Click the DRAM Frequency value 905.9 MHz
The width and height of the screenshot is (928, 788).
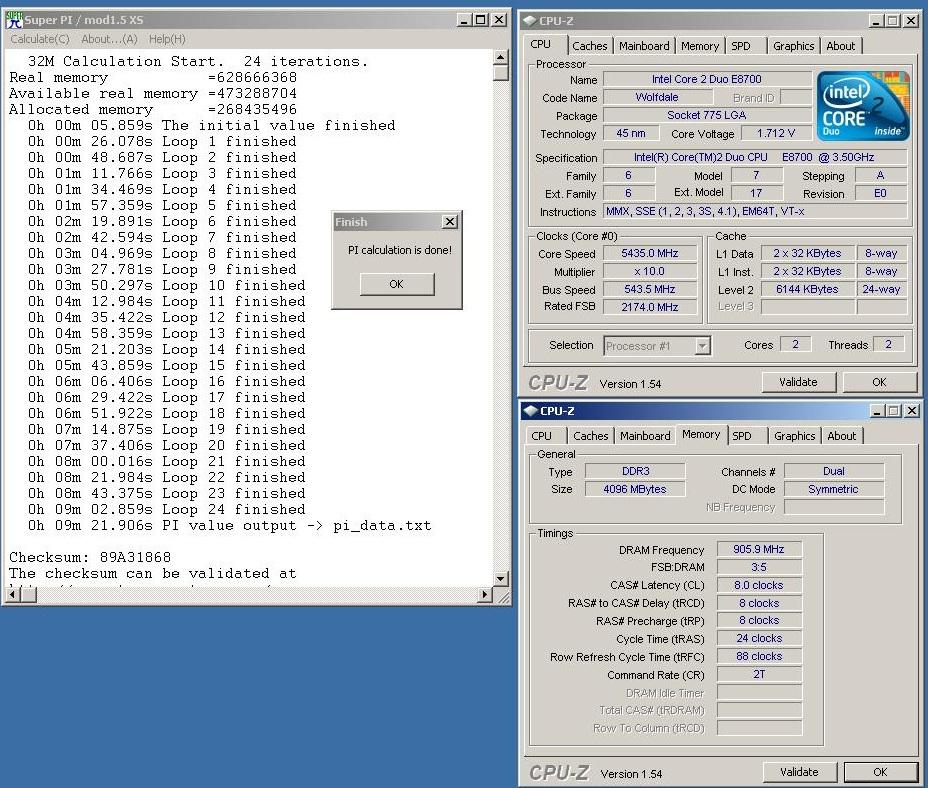[x=759, y=549]
